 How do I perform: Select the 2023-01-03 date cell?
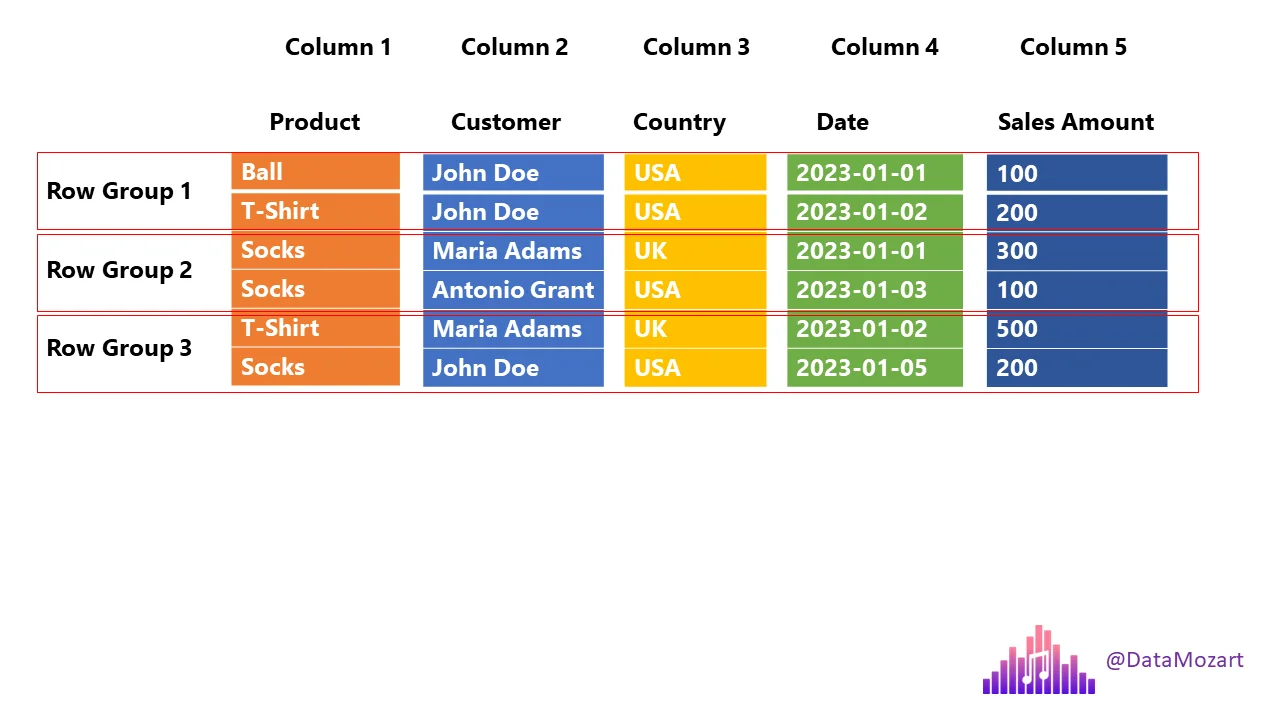[874, 290]
